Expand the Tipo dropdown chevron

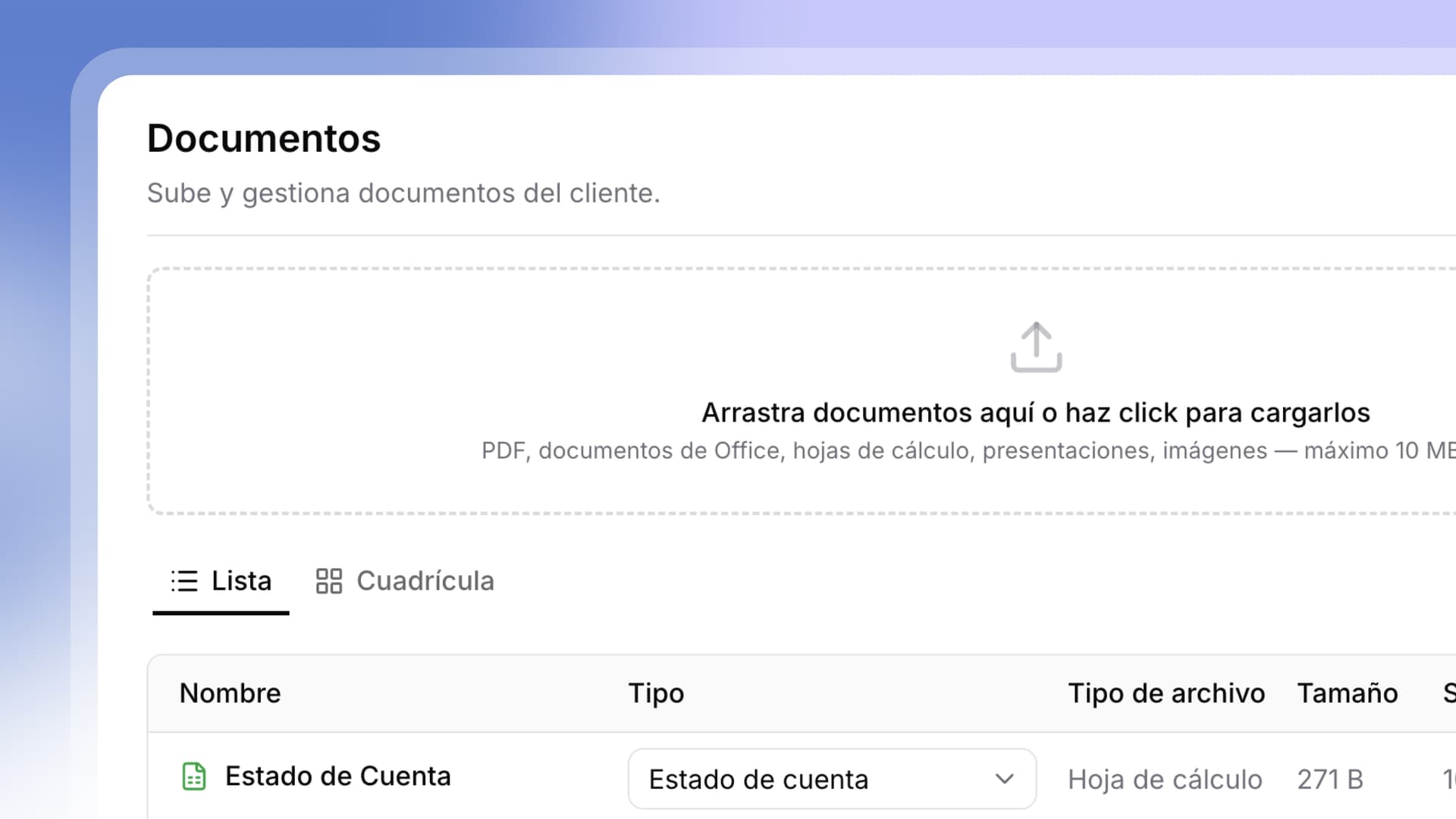click(x=1005, y=779)
